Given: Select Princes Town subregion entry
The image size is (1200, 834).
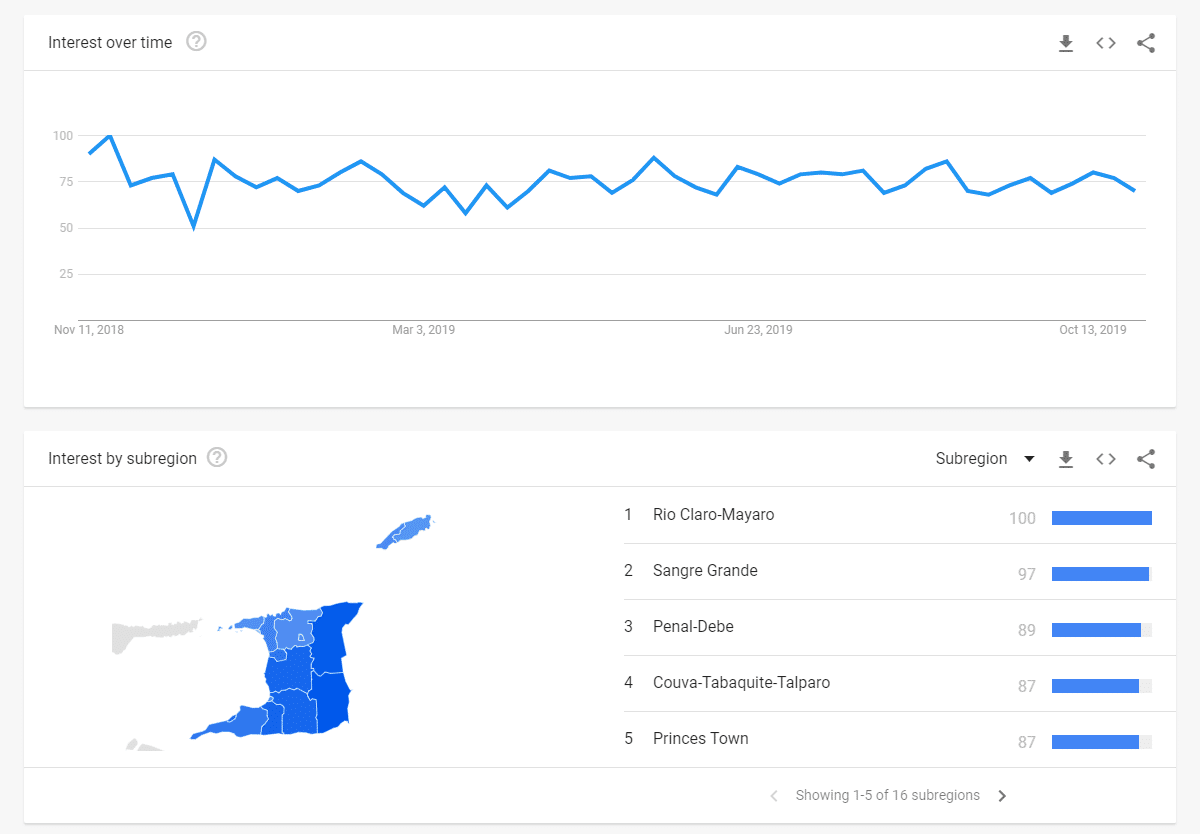Looking at the screenshot, I should click(888, 739).
